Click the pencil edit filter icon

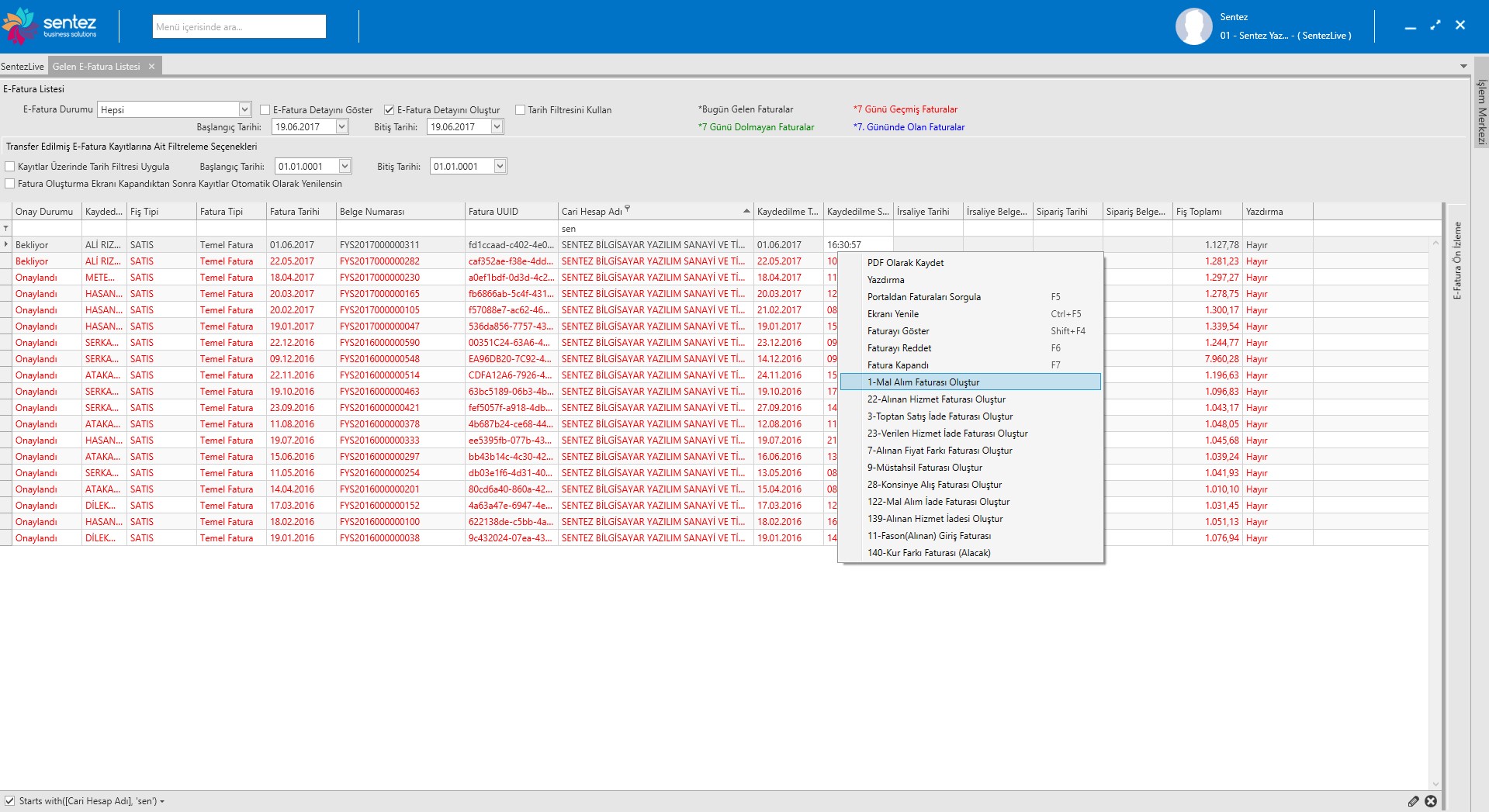pyautogui.click(x=1413, y=801)
